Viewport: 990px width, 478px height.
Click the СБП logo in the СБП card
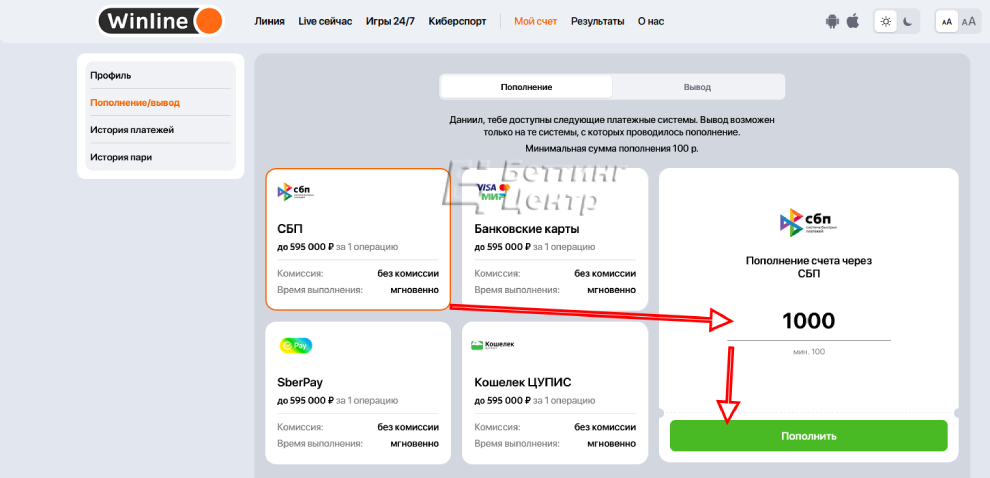(295, 191)
